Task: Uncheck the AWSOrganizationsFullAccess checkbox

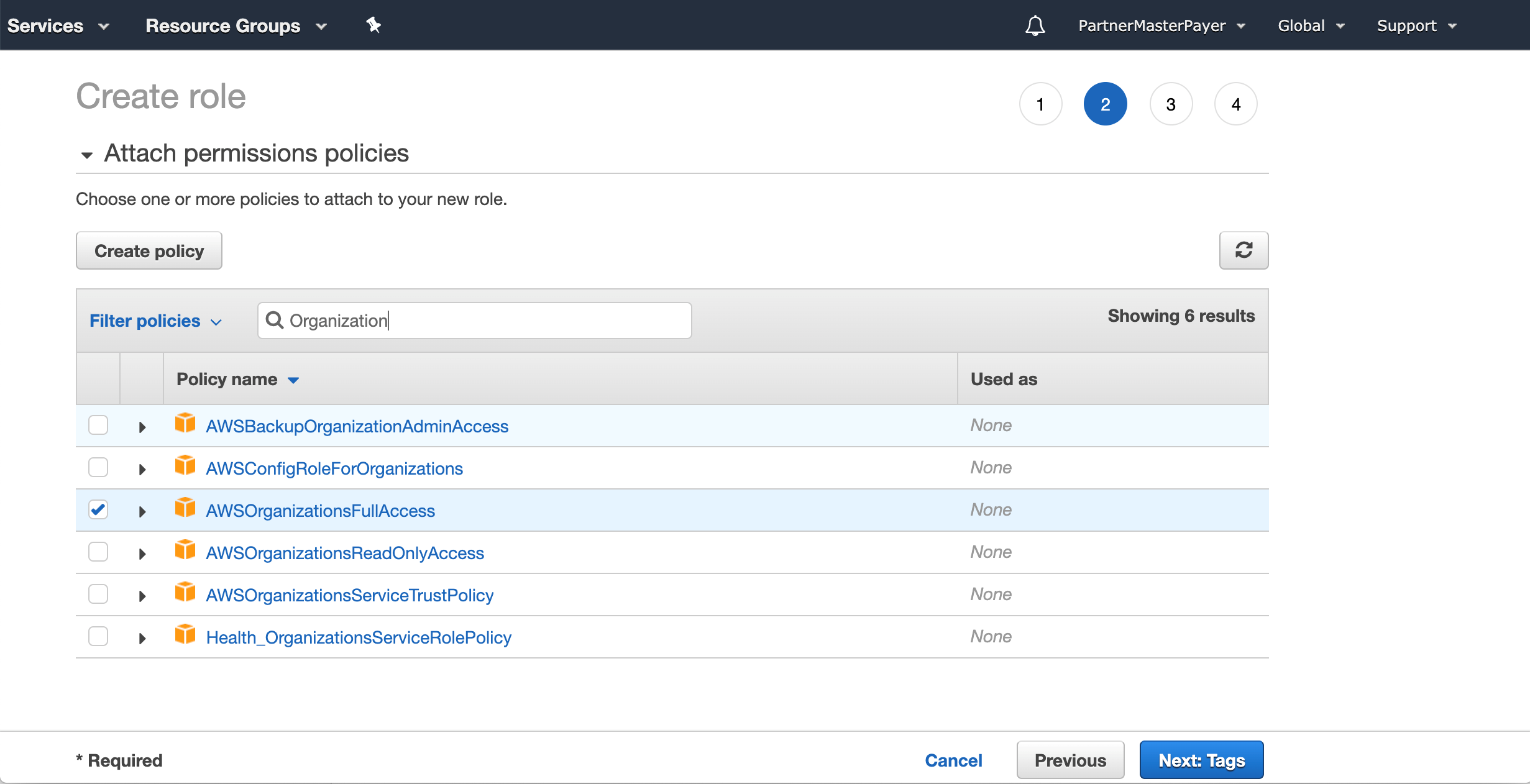Action: [x=98, y=509]
